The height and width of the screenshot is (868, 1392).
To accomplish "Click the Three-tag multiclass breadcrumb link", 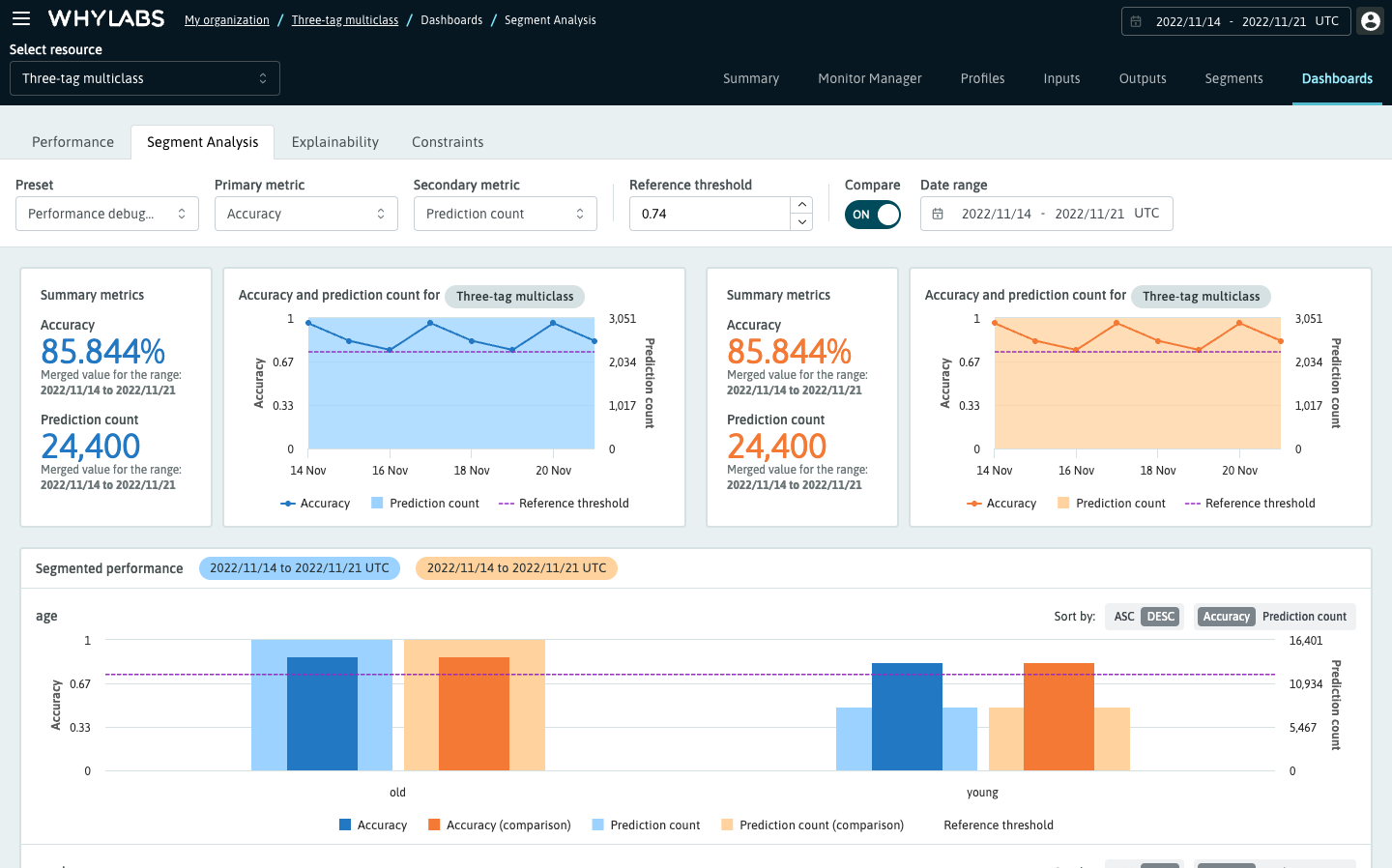I will click(x=345, y=19).
